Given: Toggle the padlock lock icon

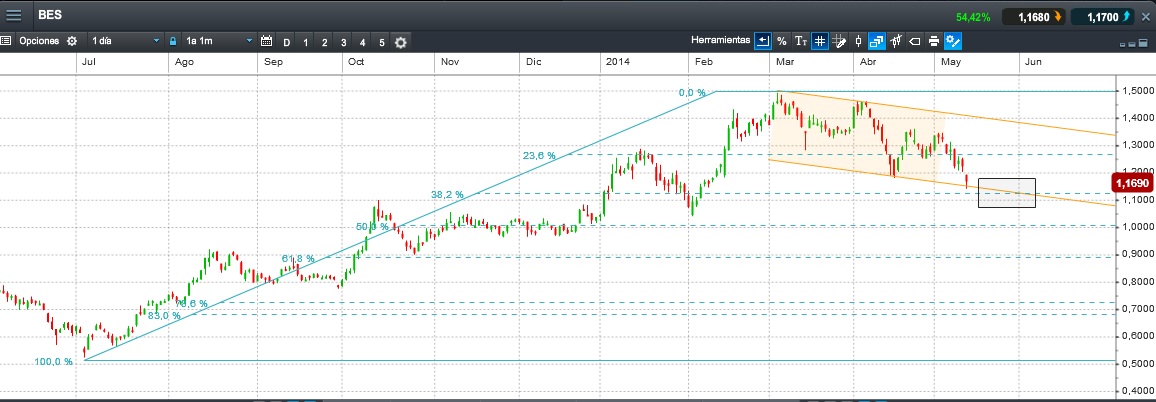Looking at the screenshot, I should pos(172,42).
